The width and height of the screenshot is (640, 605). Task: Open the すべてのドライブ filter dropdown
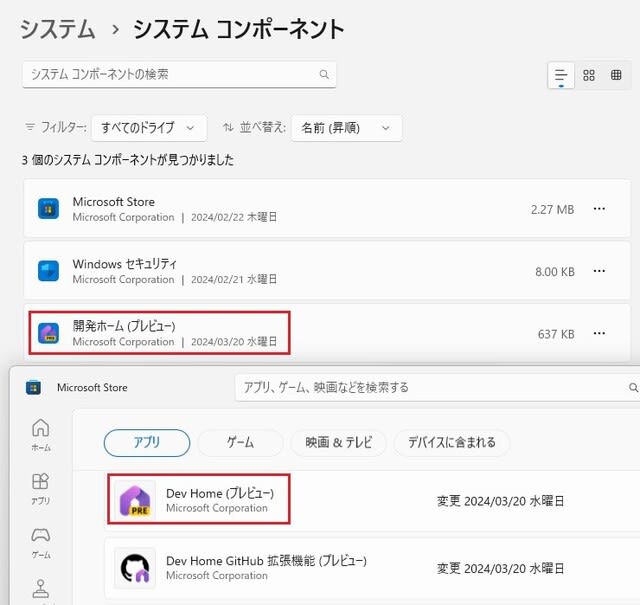(149, 128)
